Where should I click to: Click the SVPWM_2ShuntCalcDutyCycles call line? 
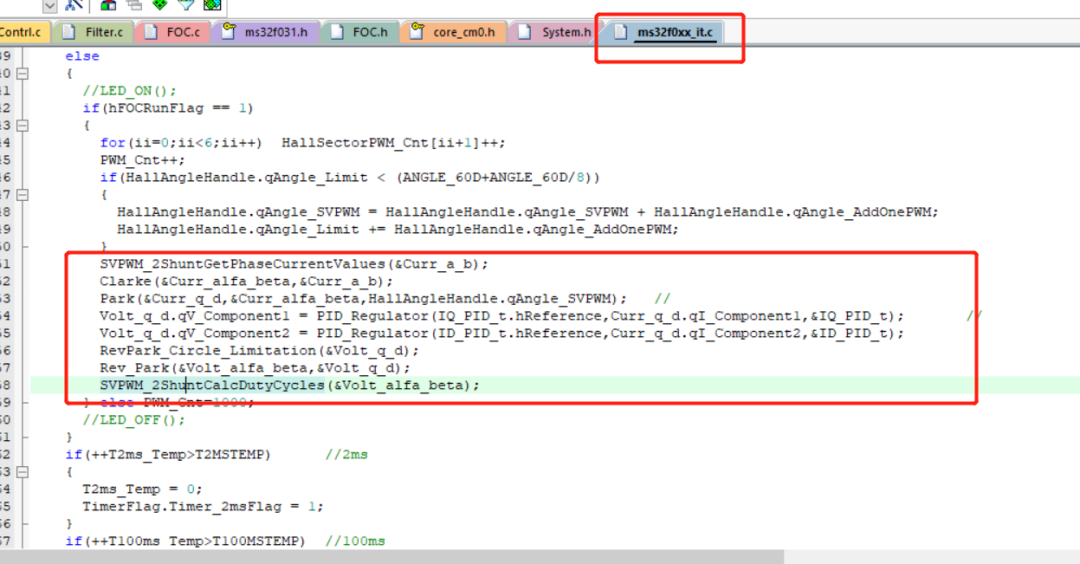click(x=289, y=386)
